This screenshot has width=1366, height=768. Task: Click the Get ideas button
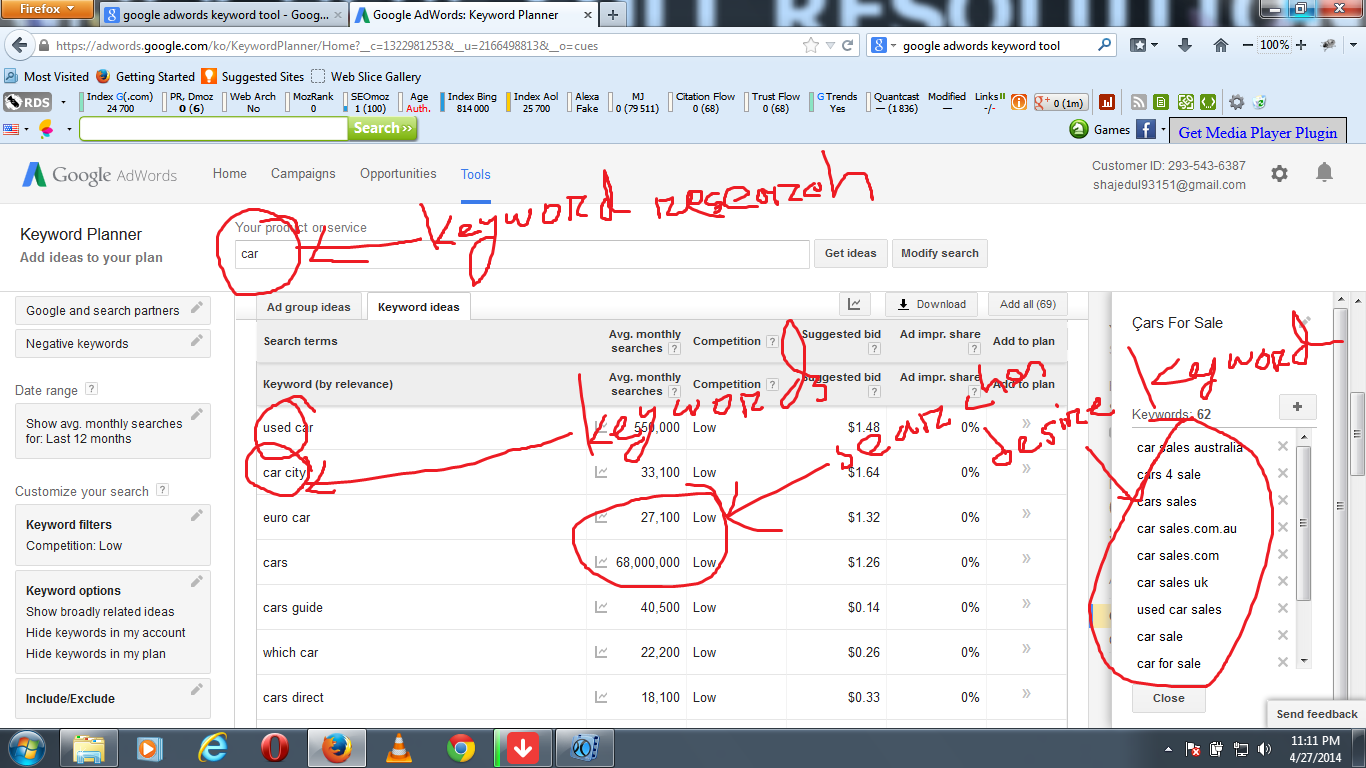coord(850,253)
